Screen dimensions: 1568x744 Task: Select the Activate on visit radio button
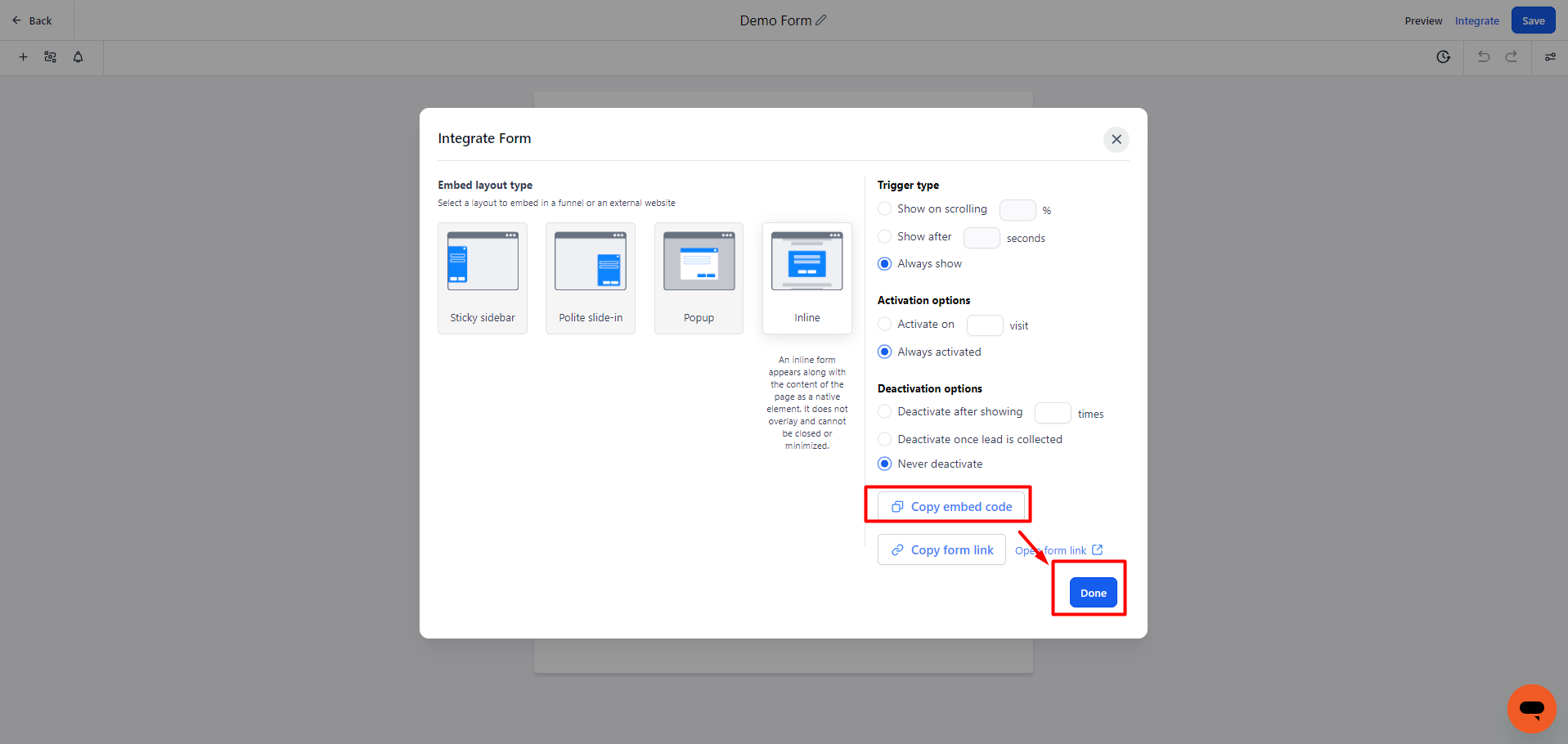(884, 325)
